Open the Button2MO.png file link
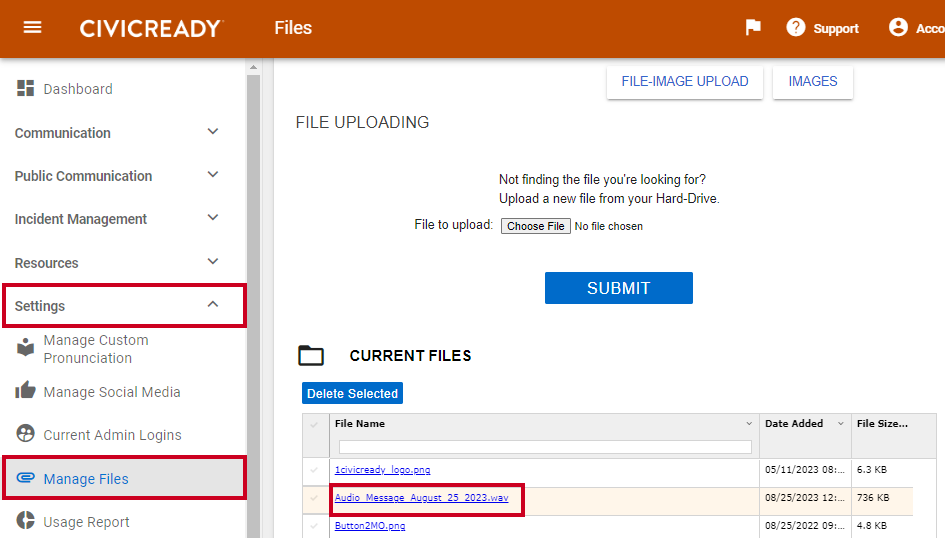Screen dimensions: 945x538 click(x=370, y=525)
